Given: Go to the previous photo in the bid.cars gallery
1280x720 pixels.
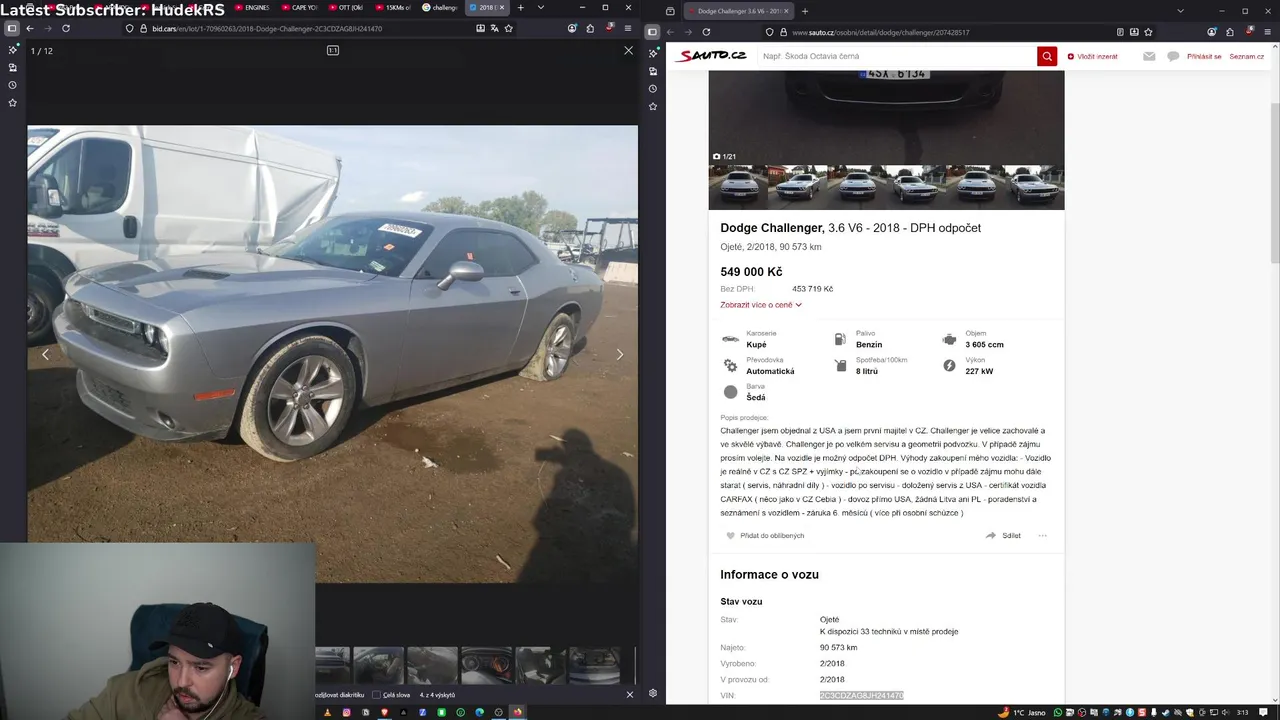Looking at the screenshot, I should 45,354.
